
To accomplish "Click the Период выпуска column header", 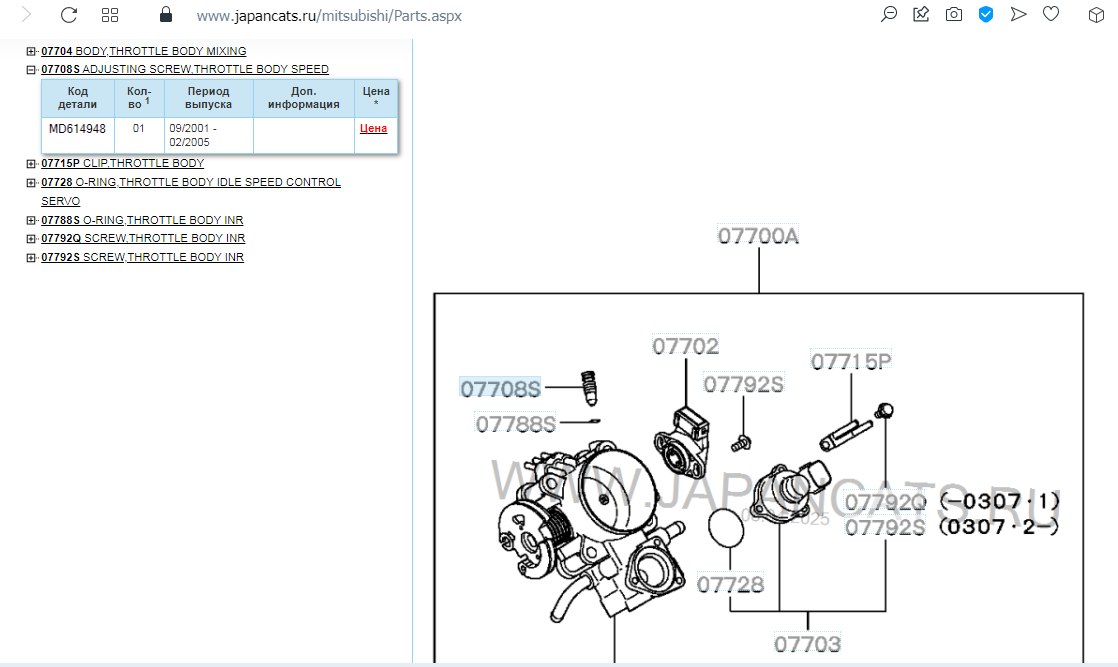I will click(x=208, y=98).
